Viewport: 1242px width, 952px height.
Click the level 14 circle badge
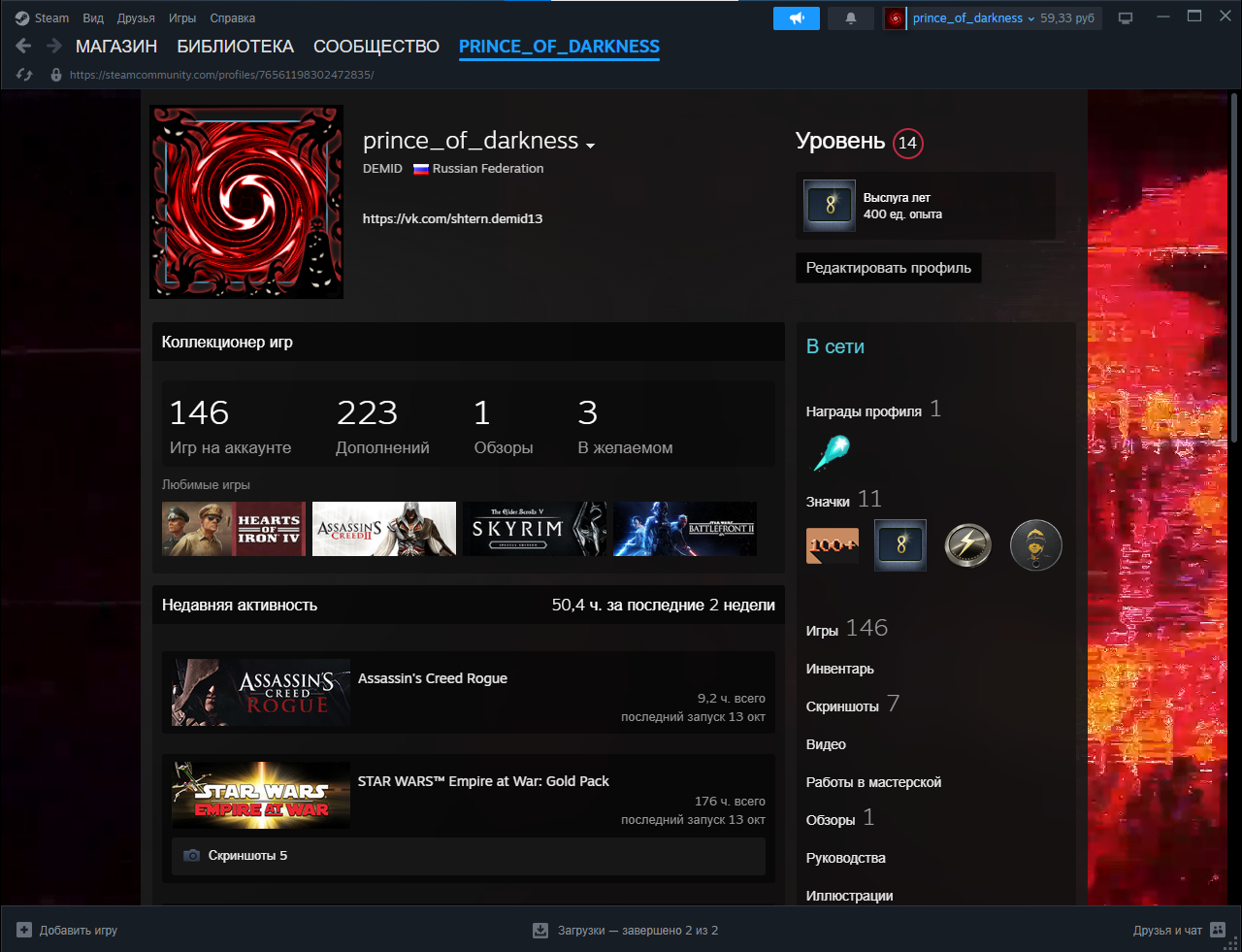point(907,143)
